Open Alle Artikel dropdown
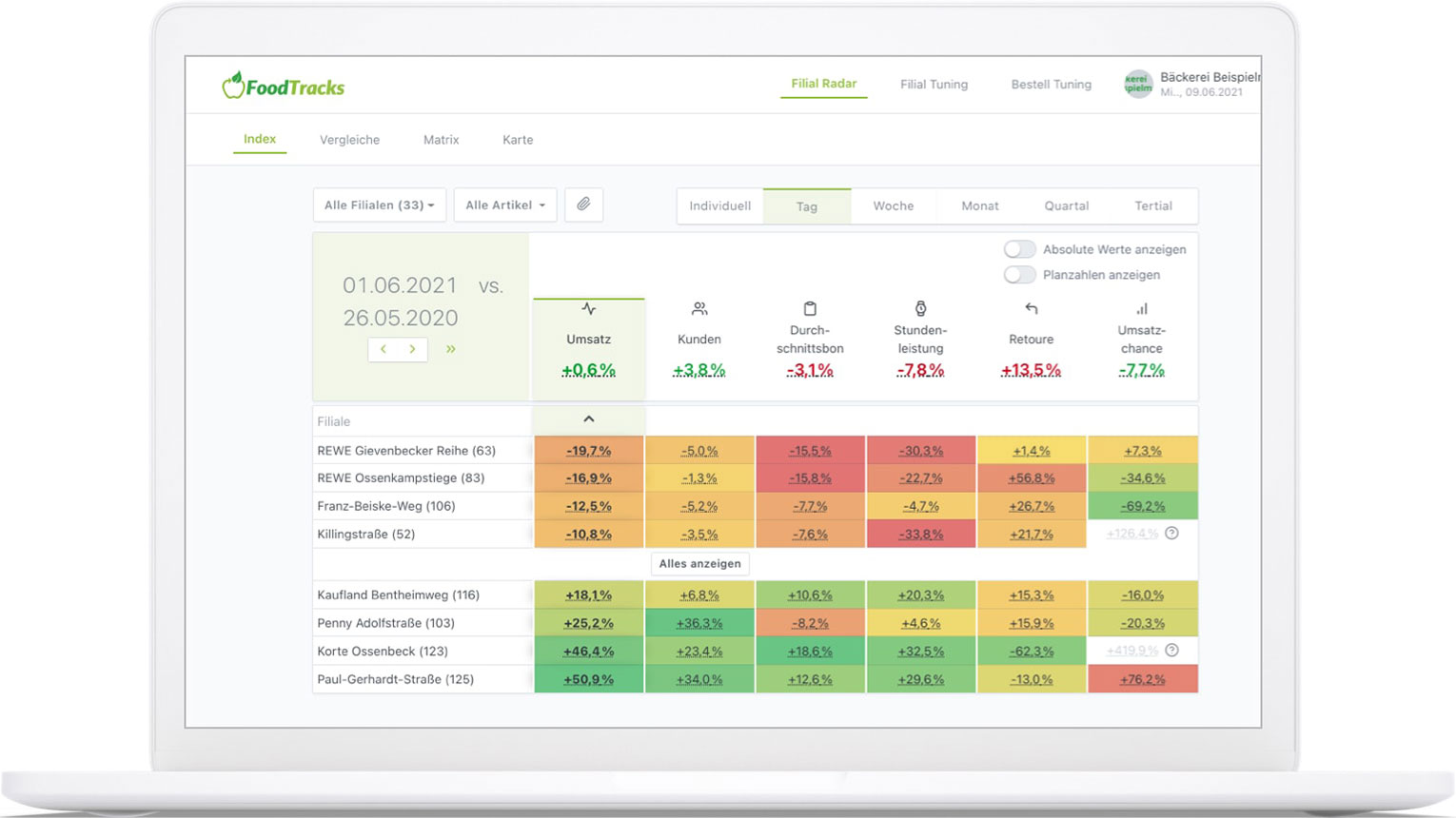This screenshot has width=1456, height=818. (505, 204)
